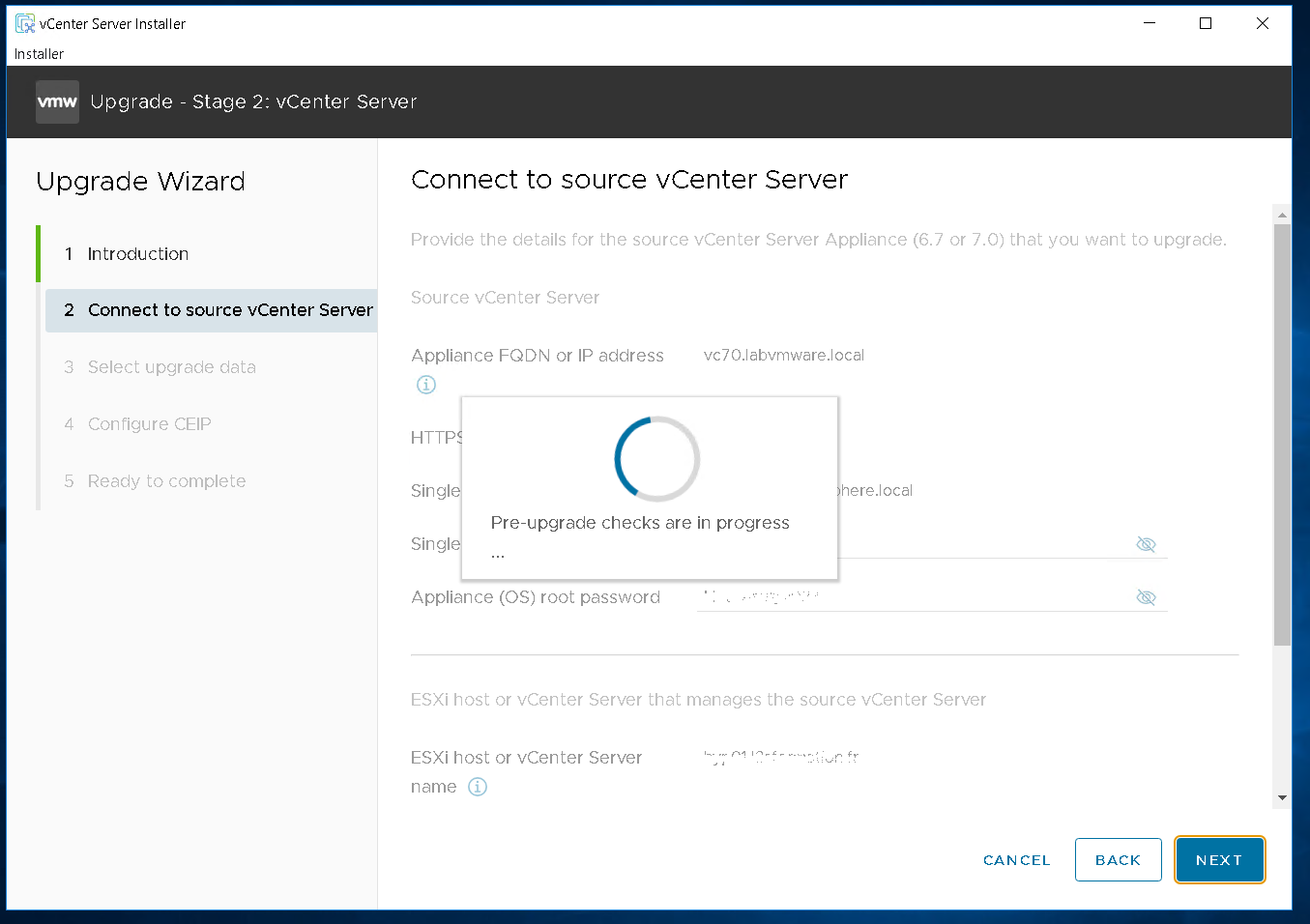Click the CANCEL link
This screenshot has width=1310, height=924.
(x=1016, y=860)
